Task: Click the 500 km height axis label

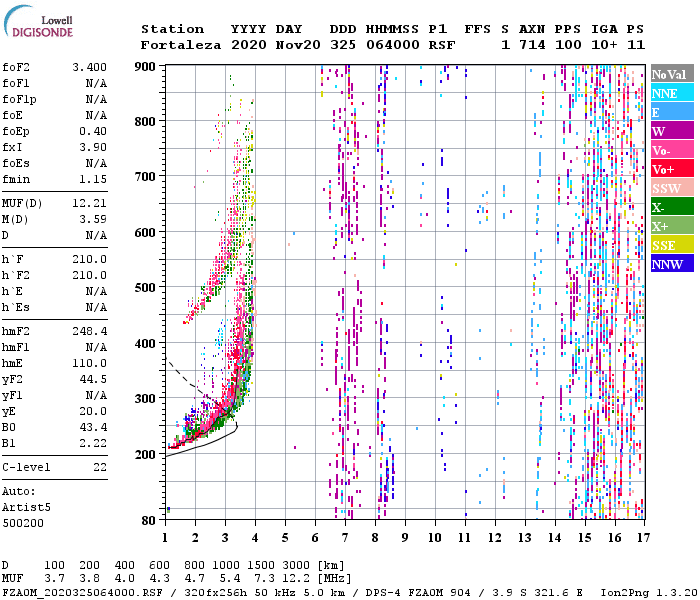Action: click(145, 288)
